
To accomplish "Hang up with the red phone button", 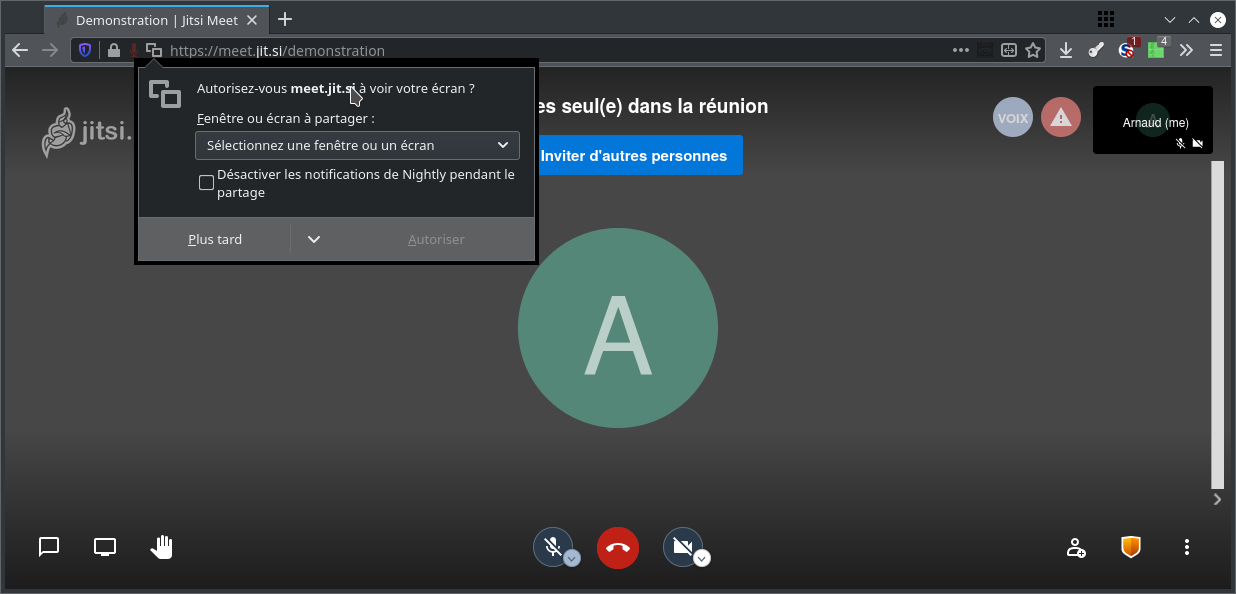I will (x=618, y=547).
